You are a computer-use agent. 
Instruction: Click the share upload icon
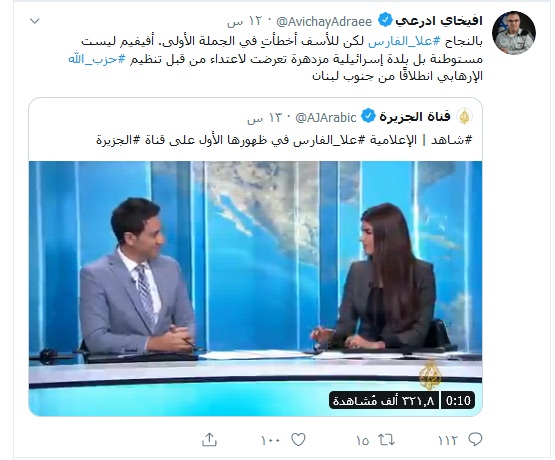pyautogui.click(x=209, y=439)
